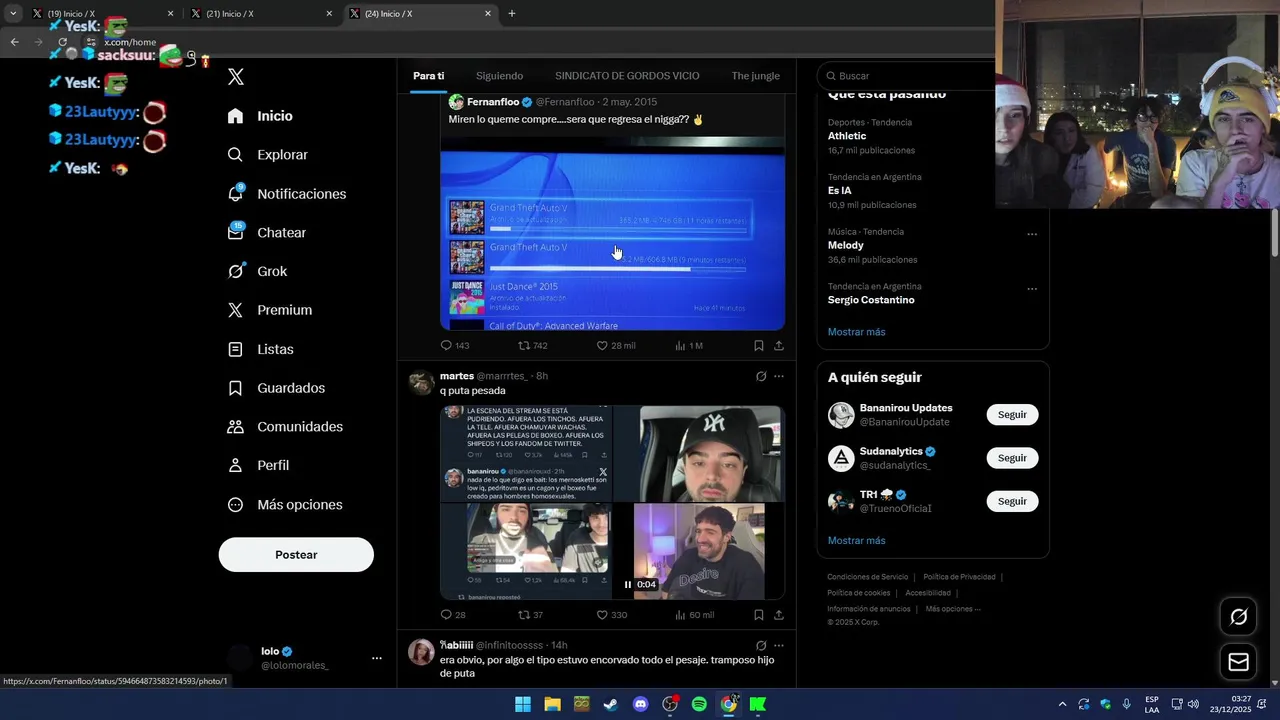The width and height of the screenshot is (1280, 720).
Task: Open martes profile avatar
Action: click(x=421, y=382)
